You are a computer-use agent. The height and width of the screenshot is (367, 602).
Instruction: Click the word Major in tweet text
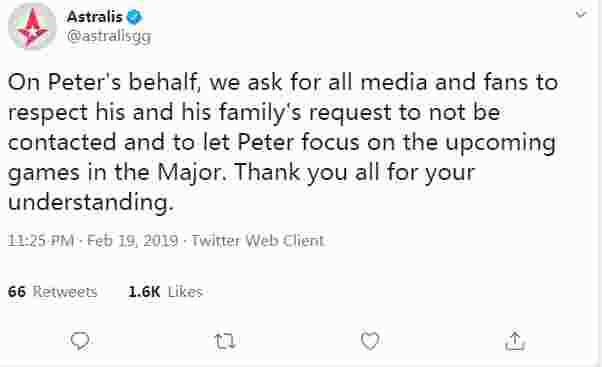coord(190,173)
